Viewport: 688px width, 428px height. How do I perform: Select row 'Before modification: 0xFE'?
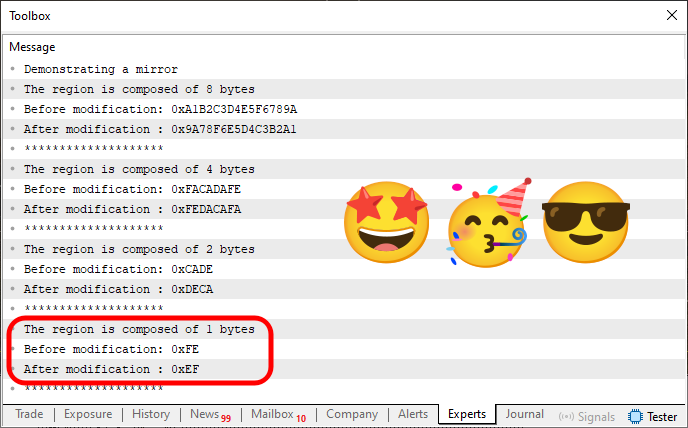(x=344, y=349)
